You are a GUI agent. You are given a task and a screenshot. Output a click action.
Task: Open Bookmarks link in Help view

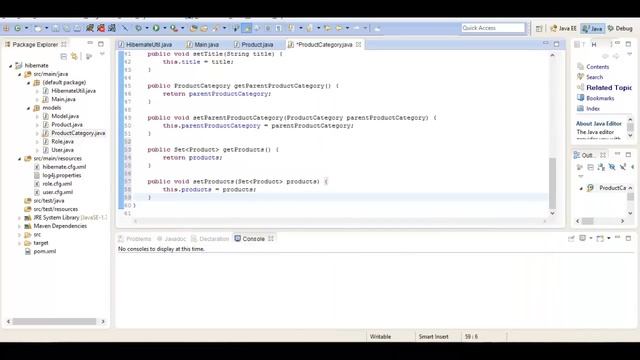tap(600, 98)
